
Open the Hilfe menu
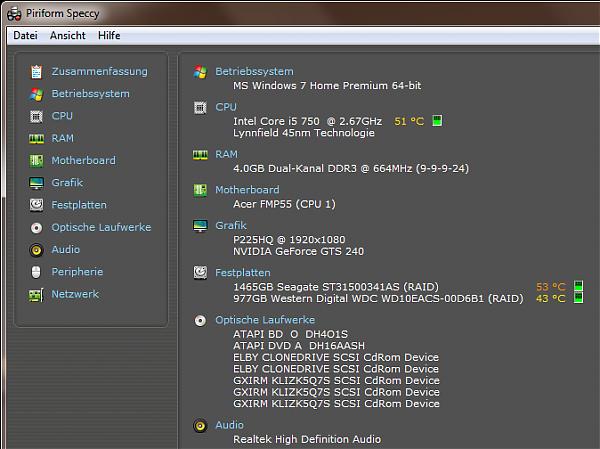click(109, 36)
